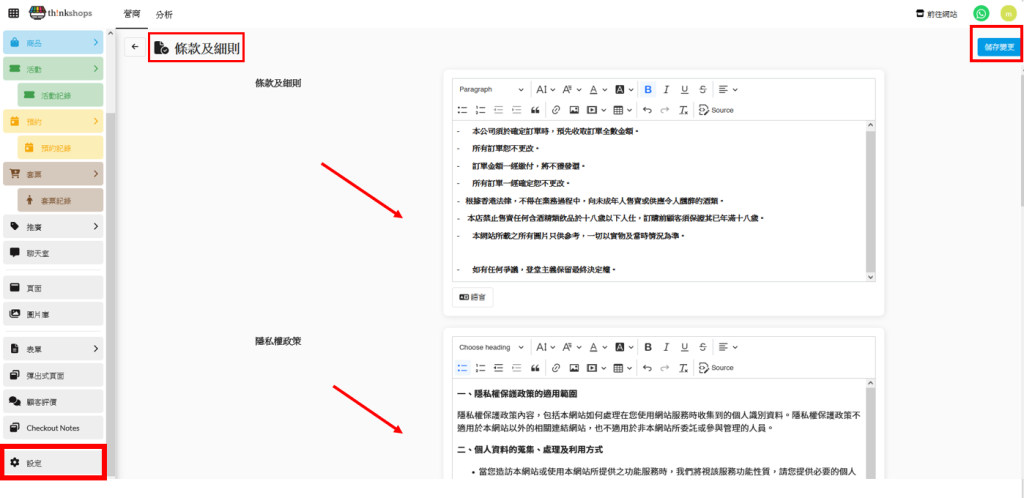Click the WhatsApp icon in the header
The image size is (1024, 498).
(981, 14)
